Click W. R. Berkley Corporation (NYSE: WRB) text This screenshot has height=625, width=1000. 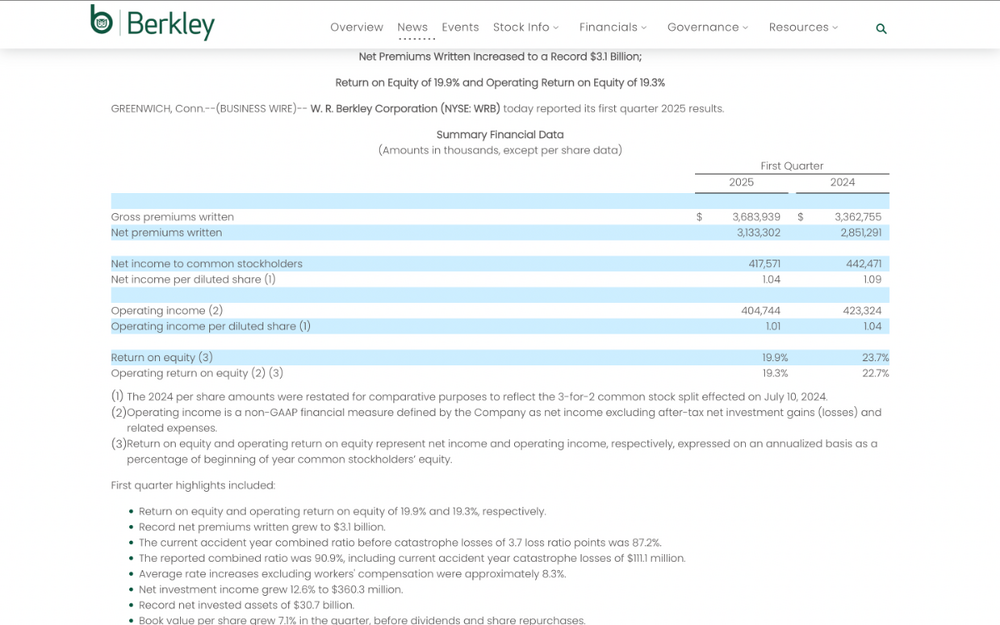click(405, 108)
